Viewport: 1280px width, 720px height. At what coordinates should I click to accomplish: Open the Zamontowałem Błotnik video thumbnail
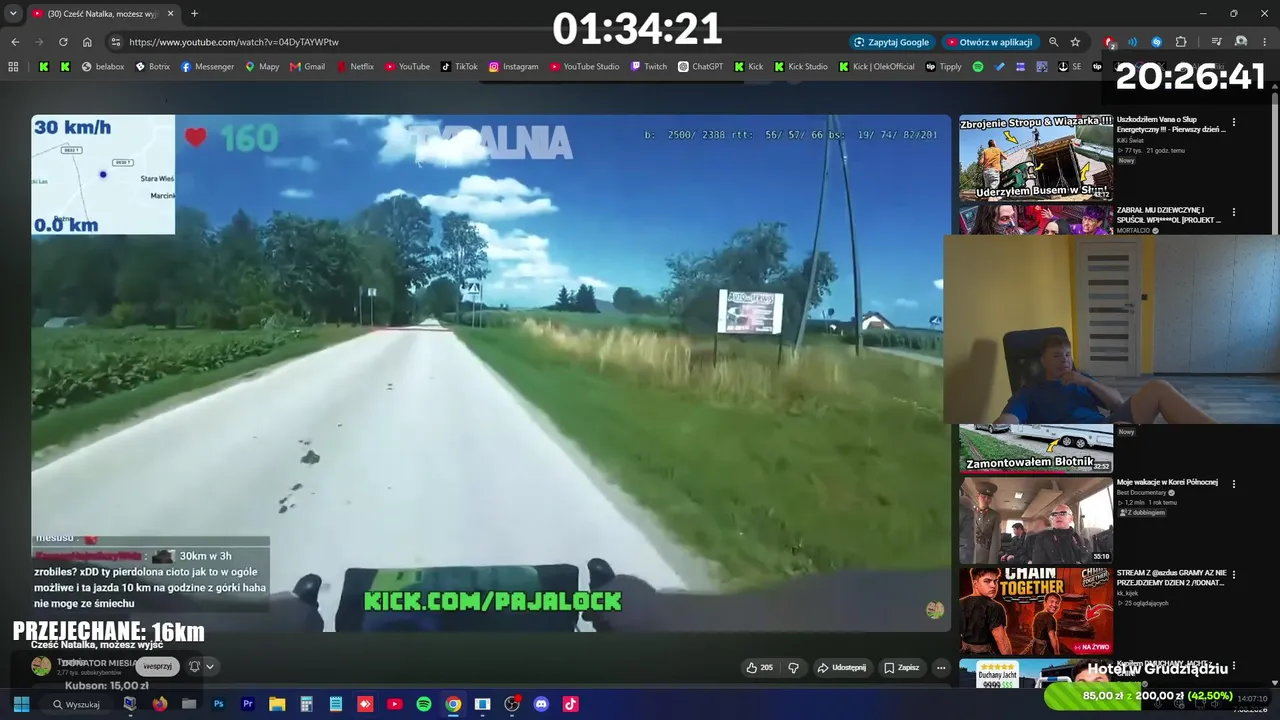tap(1036, 448)
